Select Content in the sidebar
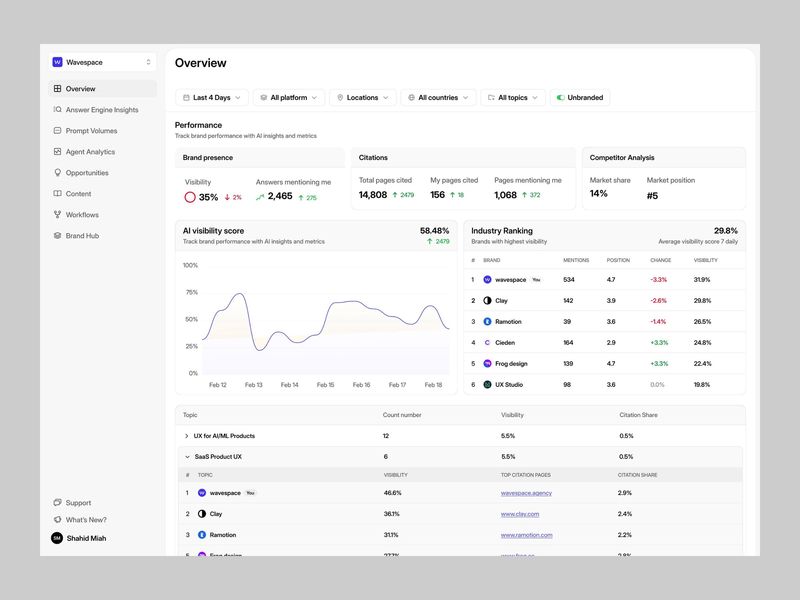The width and height of the screenshot is (800, 600). pos(80,193)
